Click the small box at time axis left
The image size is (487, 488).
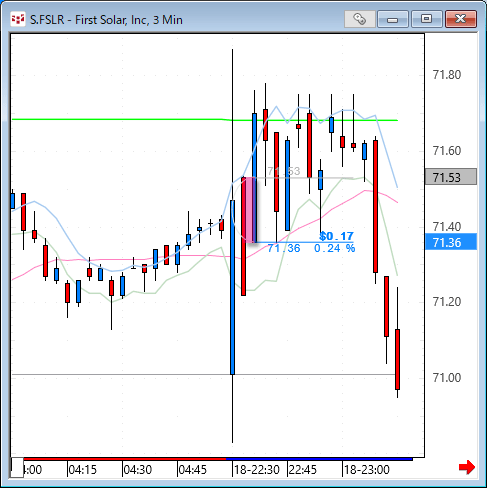17,468
